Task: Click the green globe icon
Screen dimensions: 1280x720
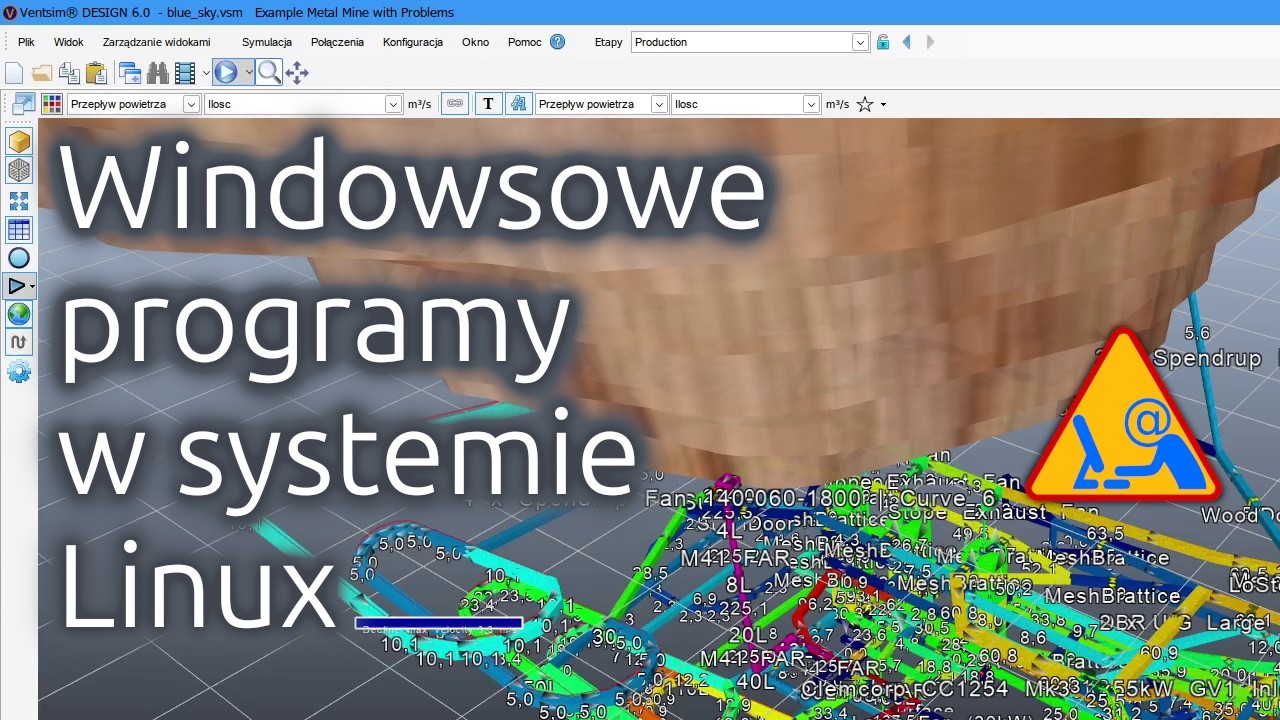Action: click(19, 314)
